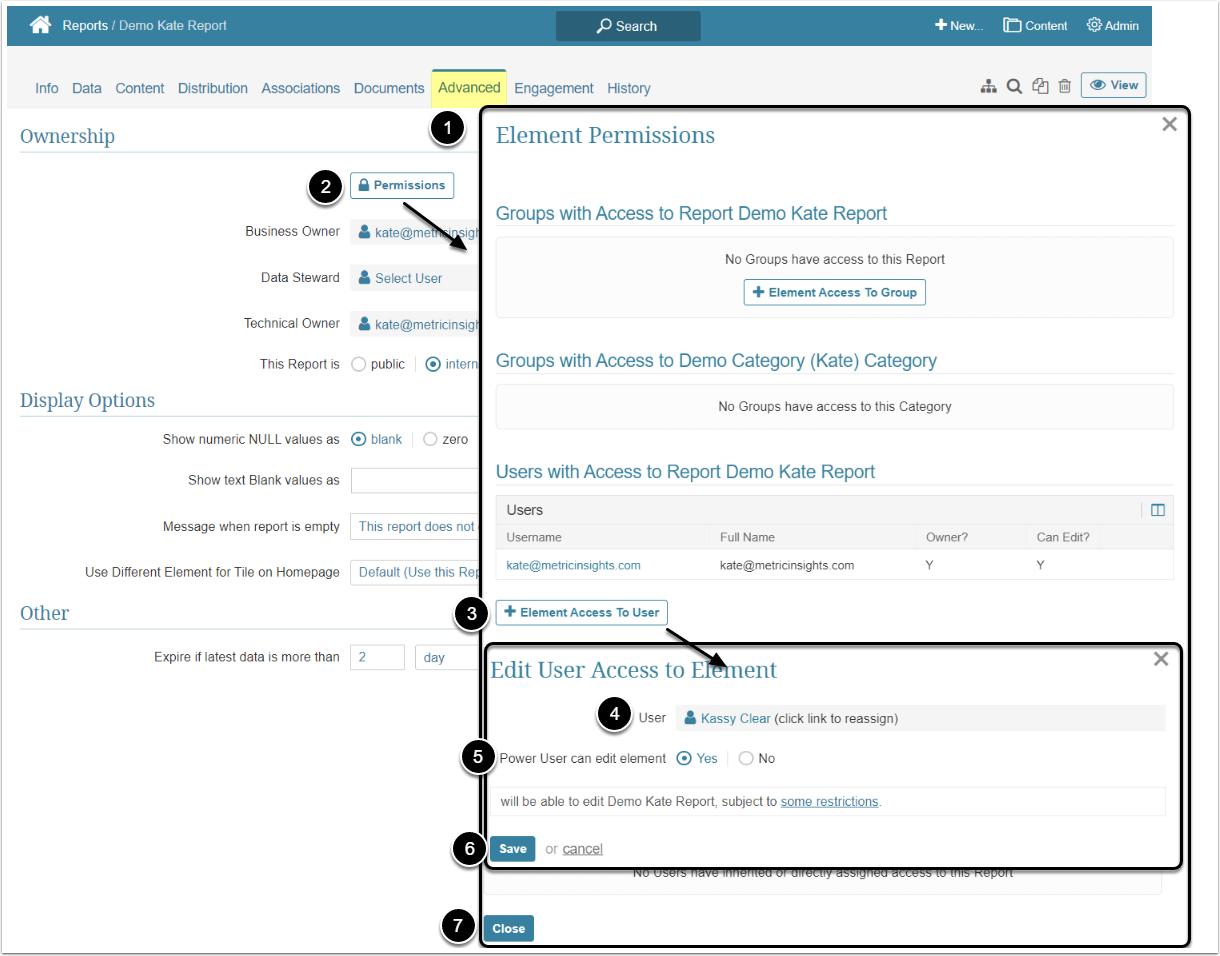Open the Documents tab
The image size is (1220, 956).
click(x=389, y=88)
